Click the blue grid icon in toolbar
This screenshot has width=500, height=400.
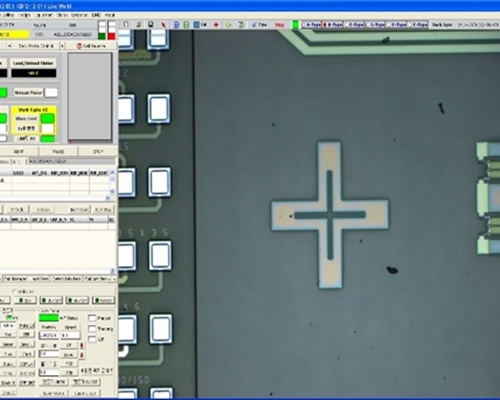(x=176, y=24)
